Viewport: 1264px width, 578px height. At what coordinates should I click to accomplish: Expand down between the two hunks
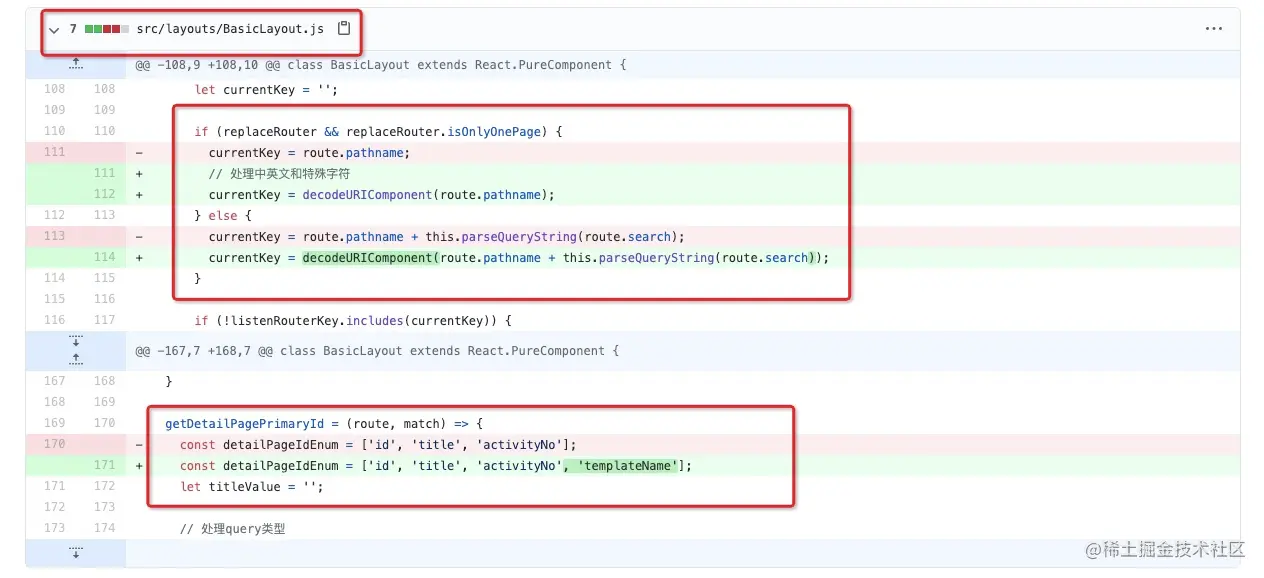point(76,341)
